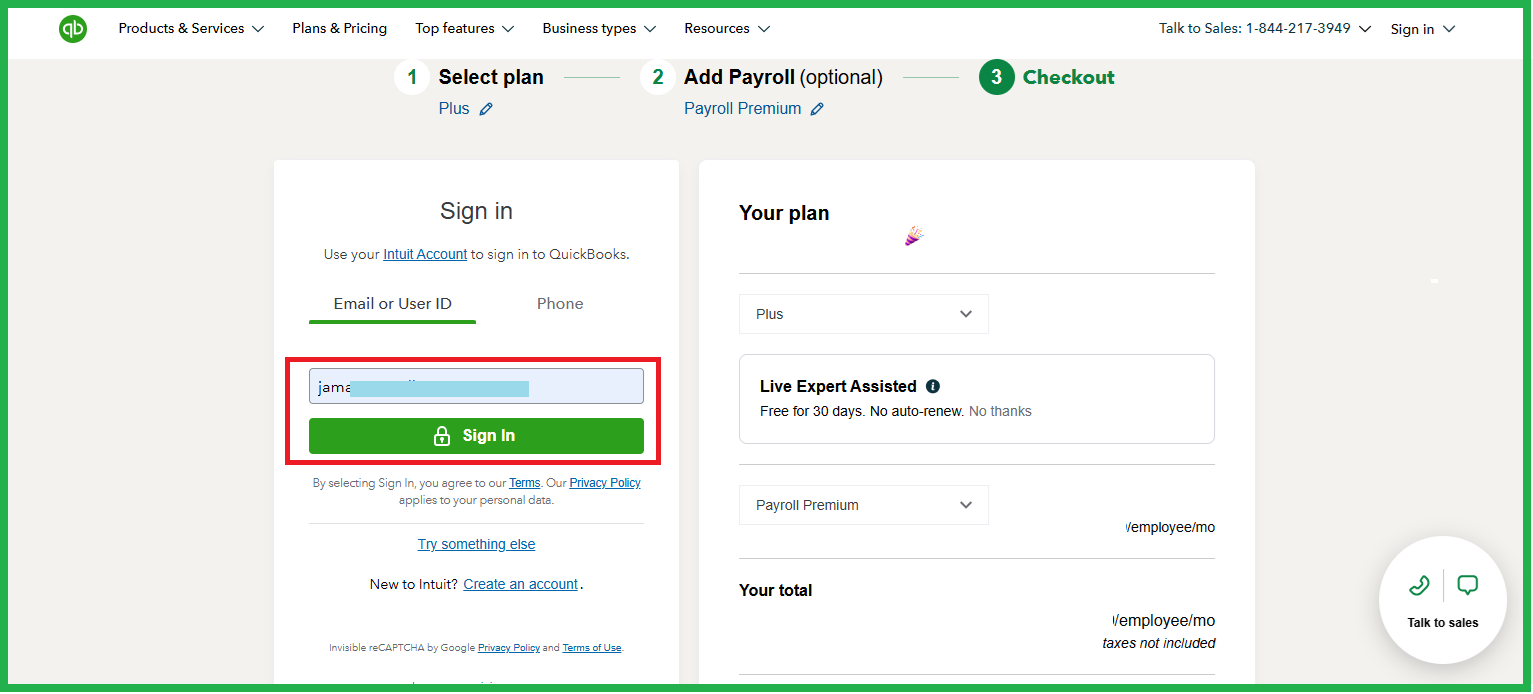The width and height of the screenshot is (1533, 694).
Task: Decline Live Expert with No thanks
Action: point(1000,411)
